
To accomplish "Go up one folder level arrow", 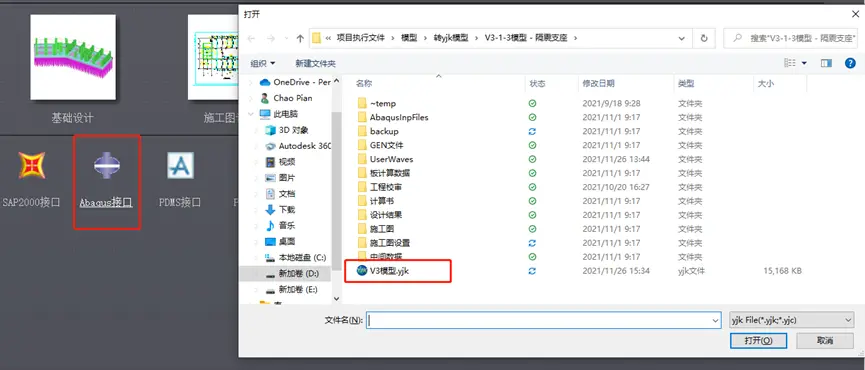I will 300,38.
